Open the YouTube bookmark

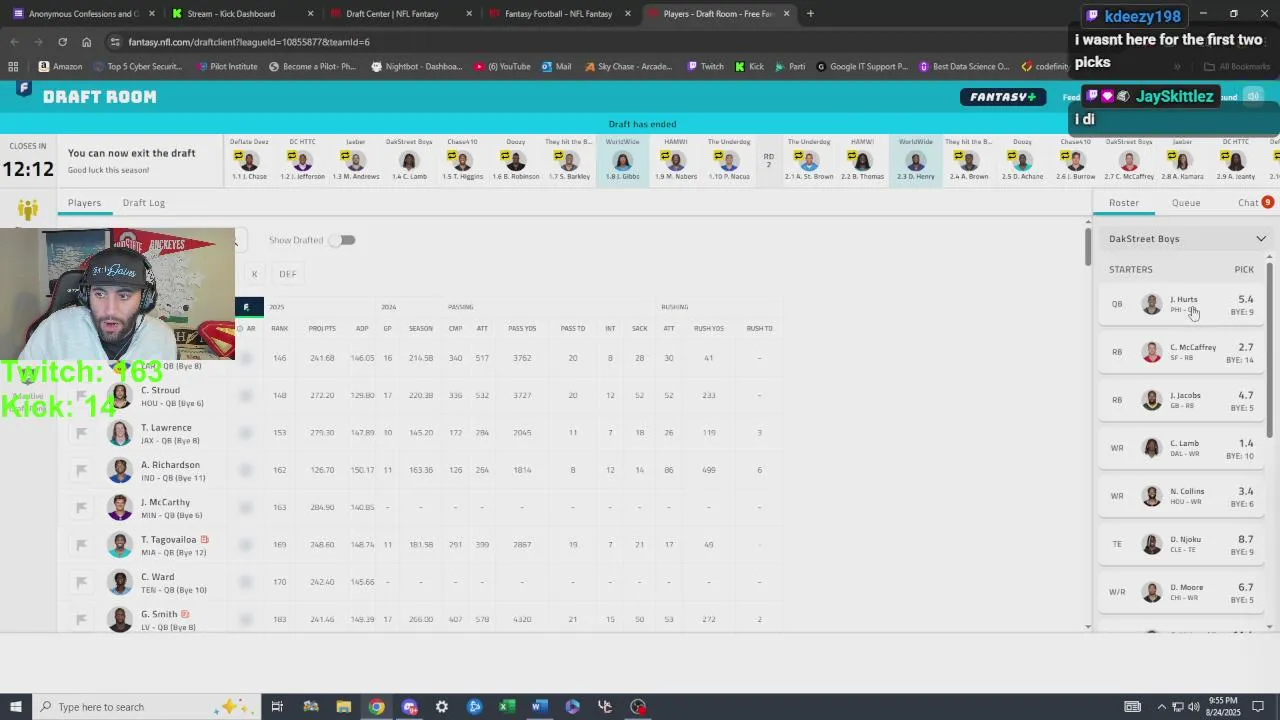tap(503, 67)
